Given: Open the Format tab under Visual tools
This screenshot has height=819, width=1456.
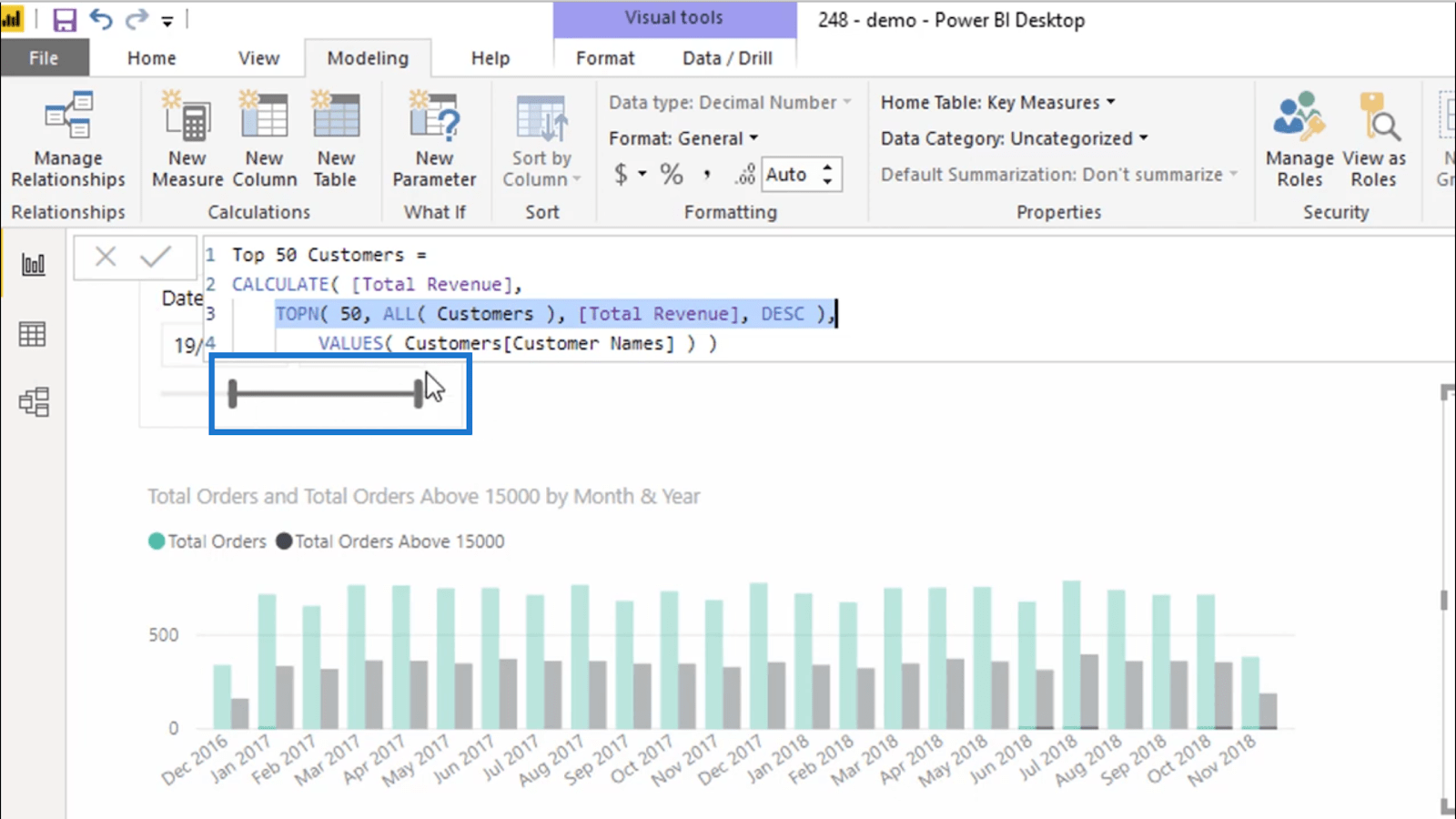Looking at the screenshot, I should pos(605,58).
